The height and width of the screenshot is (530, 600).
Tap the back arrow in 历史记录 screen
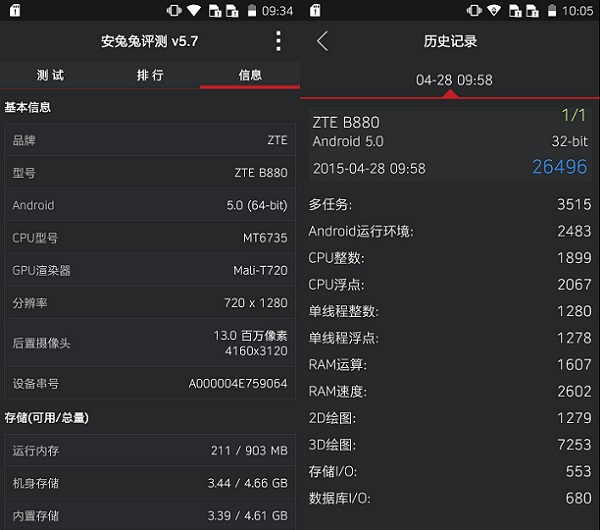point(322,41)
